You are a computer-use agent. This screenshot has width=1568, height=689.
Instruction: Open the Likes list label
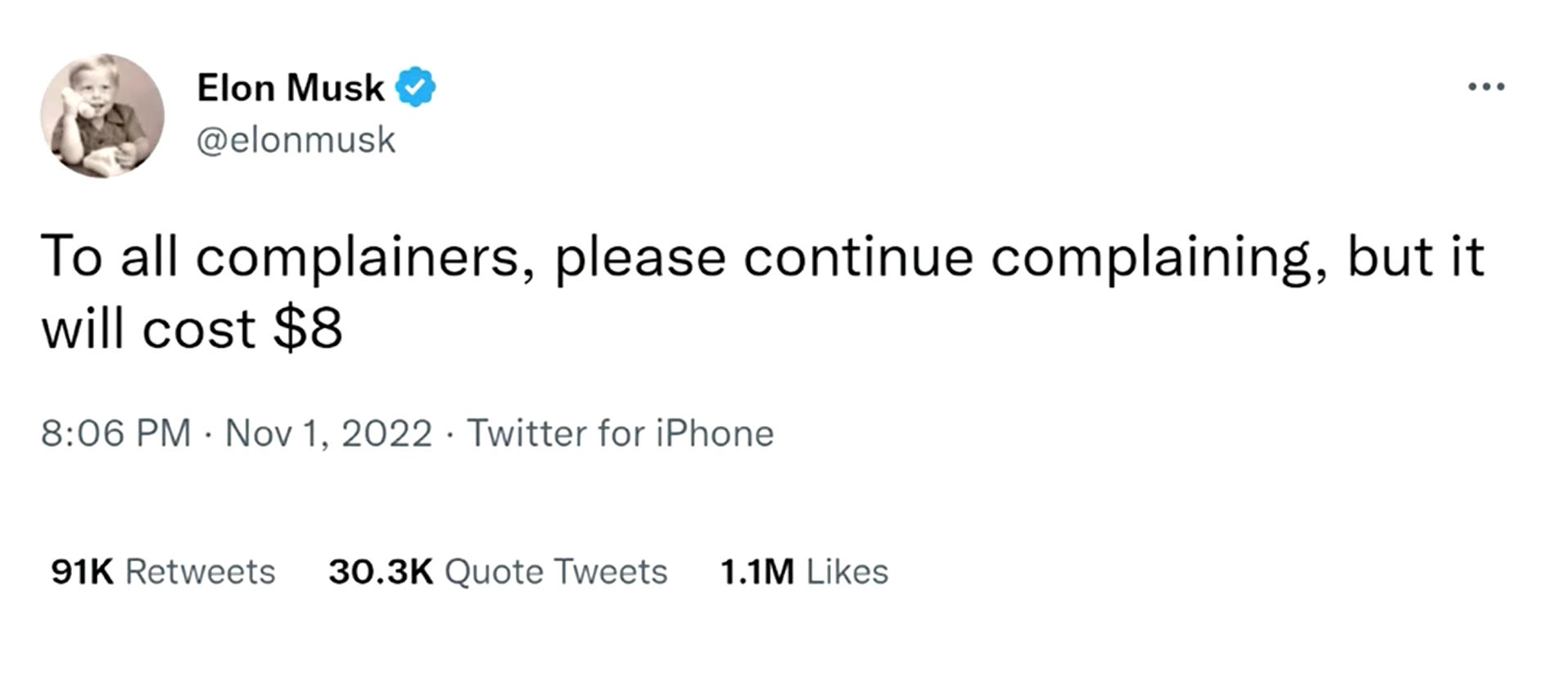click(847, 572)
